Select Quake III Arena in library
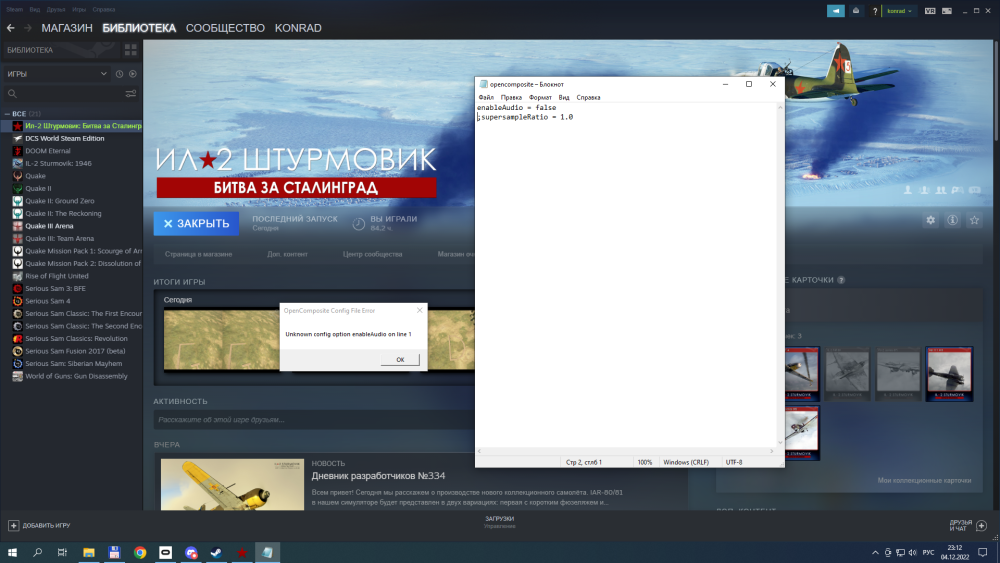The width and height of the screenshot is (1000, 563). pyautogui.click(x=49, y=226)
